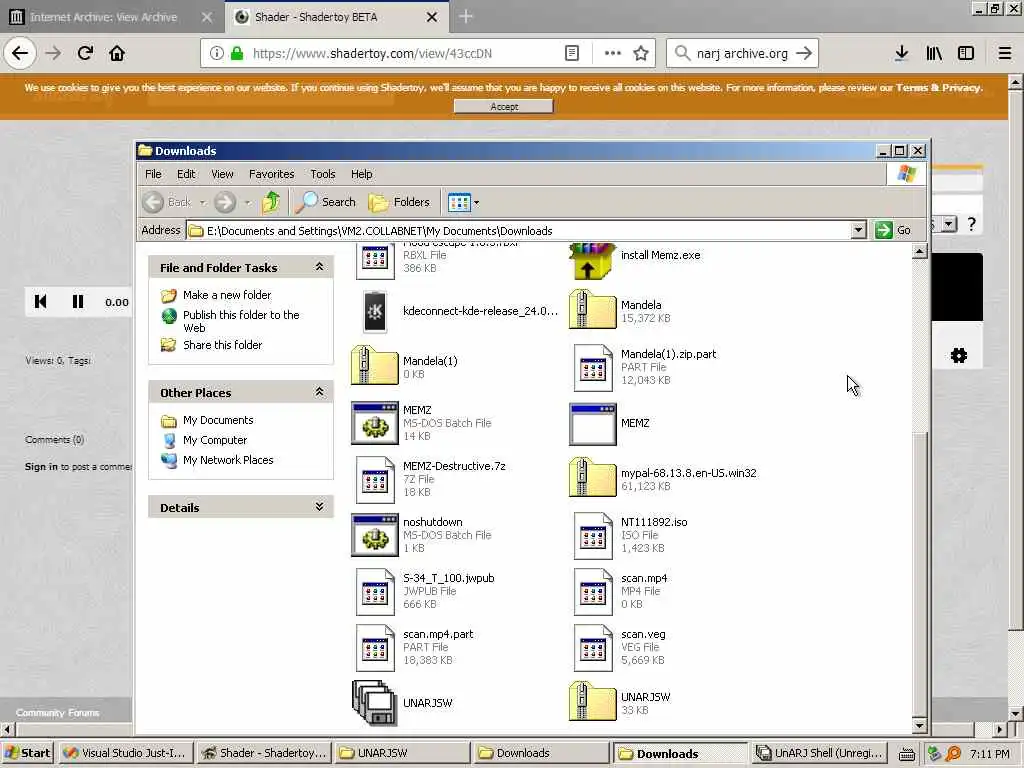Viewport: 1024px width, 768px height.
Task: Open the View menu
Action: (222, 174)
